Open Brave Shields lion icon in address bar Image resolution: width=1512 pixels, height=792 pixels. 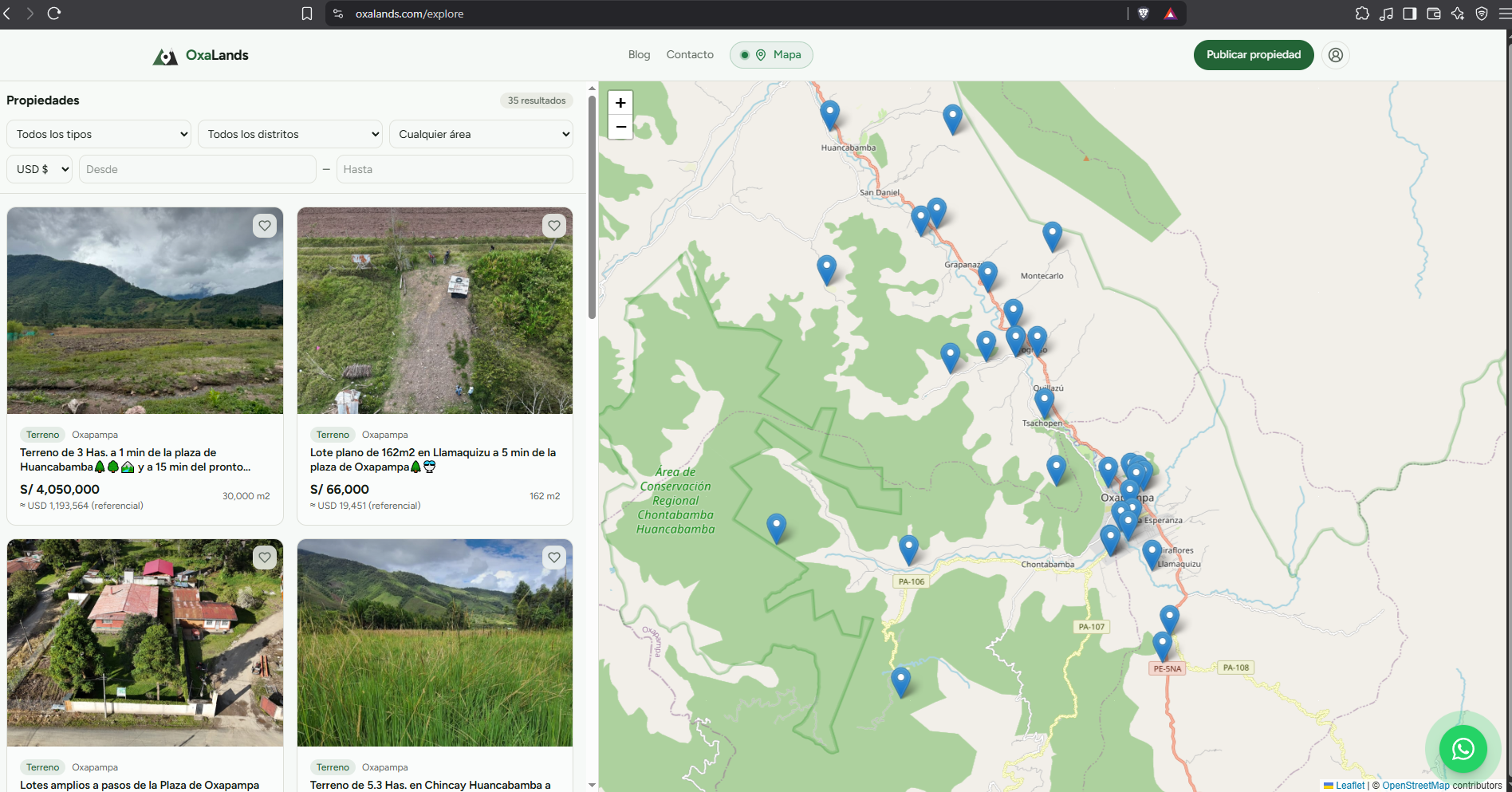coord(1144,14)
